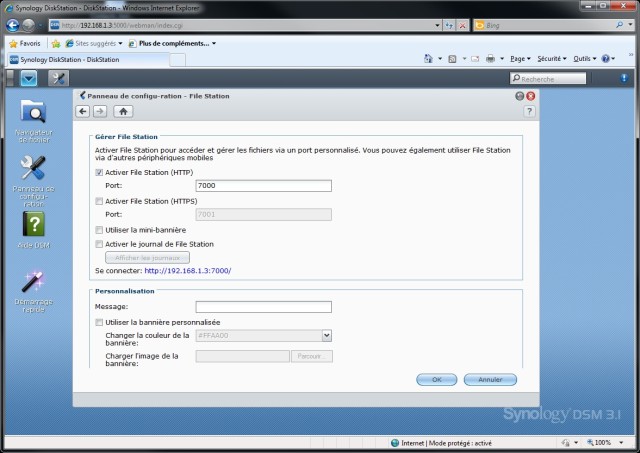Click the Parcourir browse button
640x453 pixels.
(312, 356)
